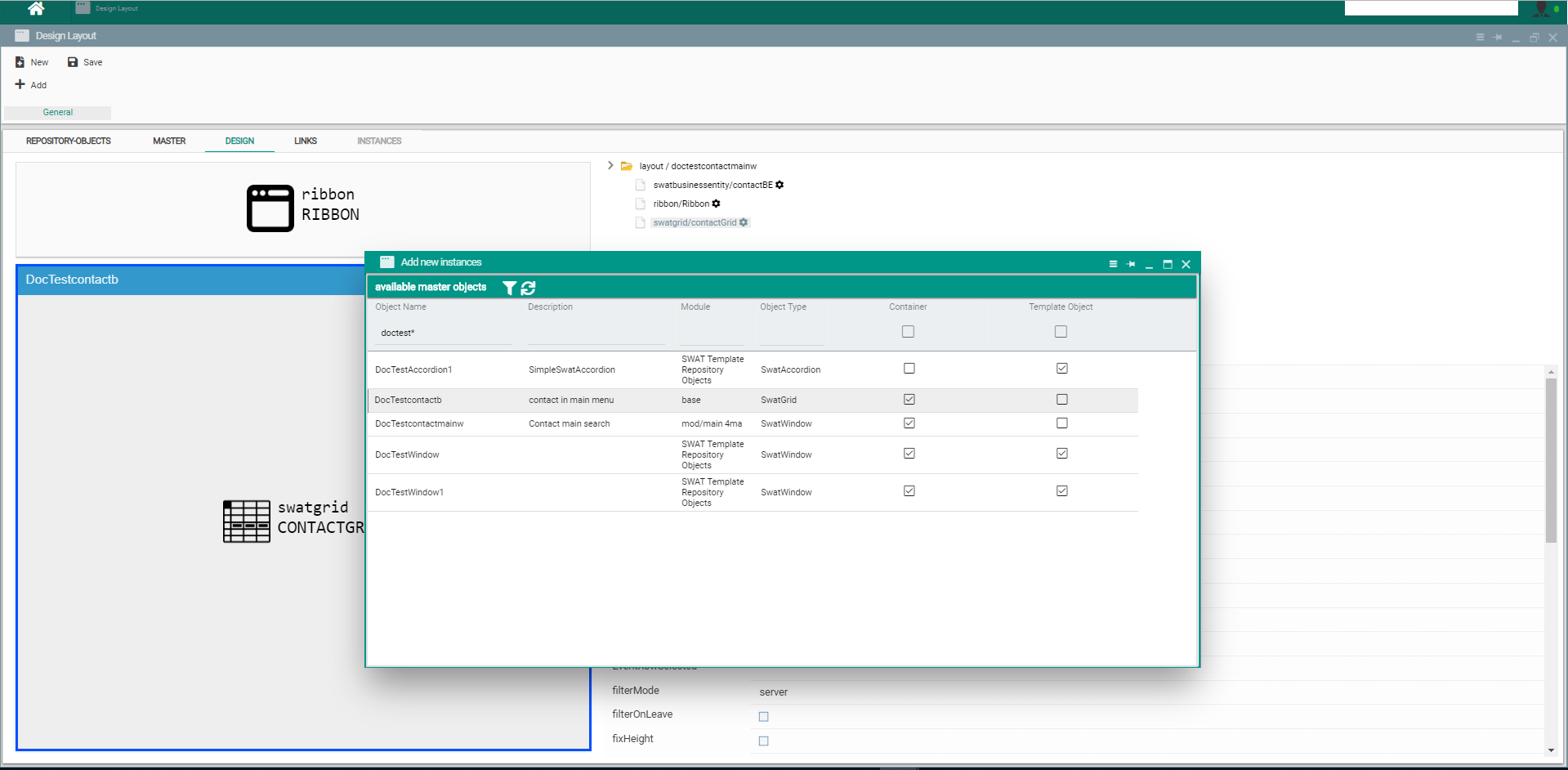Click file icon beside swatbusinessentity/contactBE
This screenshot has width=1568, height=770.
point(641,185)
